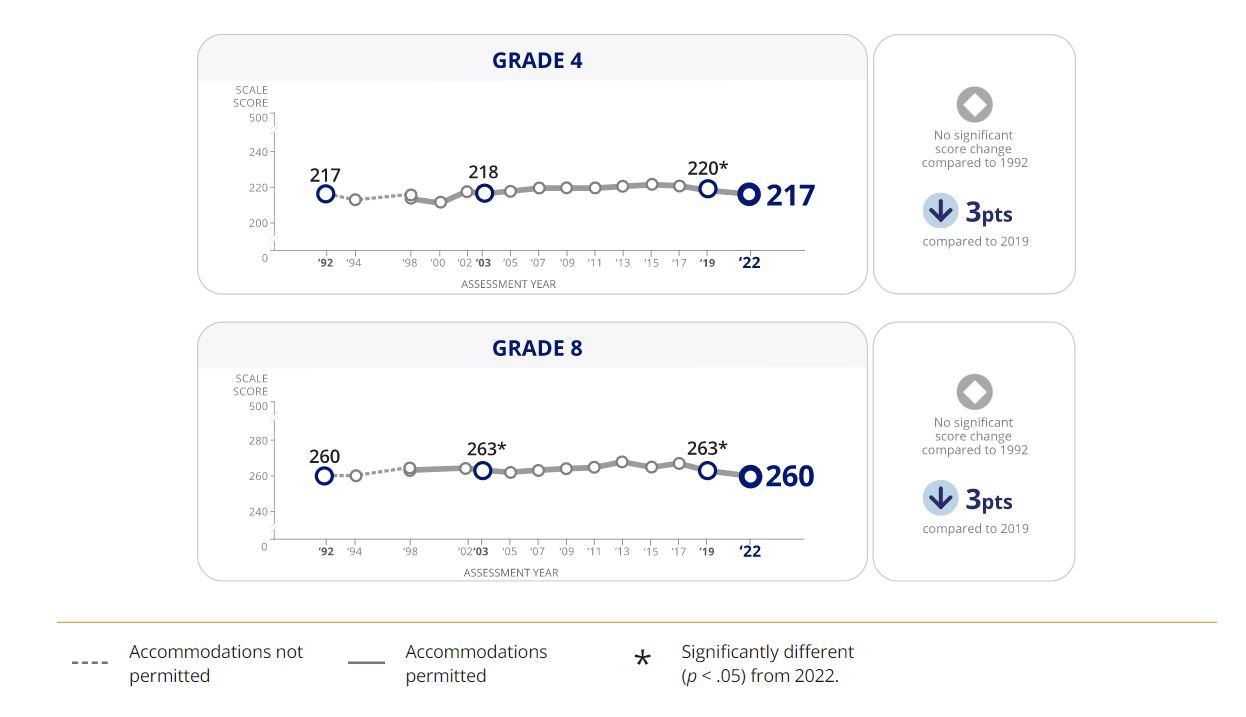Image resolution: width=1246 pixels, height=717 pixels.
Task: Click the Grade 8 large 260 score label
Action: [790, 477]
